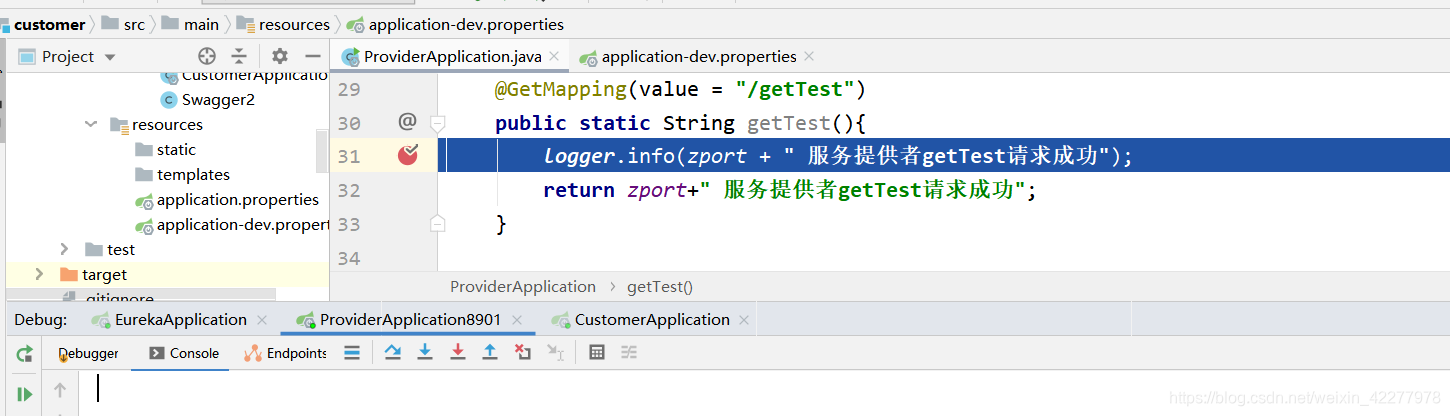Close the EurekaApplication debug tab
1450x416 pixels.
click(x=262, y=320)
